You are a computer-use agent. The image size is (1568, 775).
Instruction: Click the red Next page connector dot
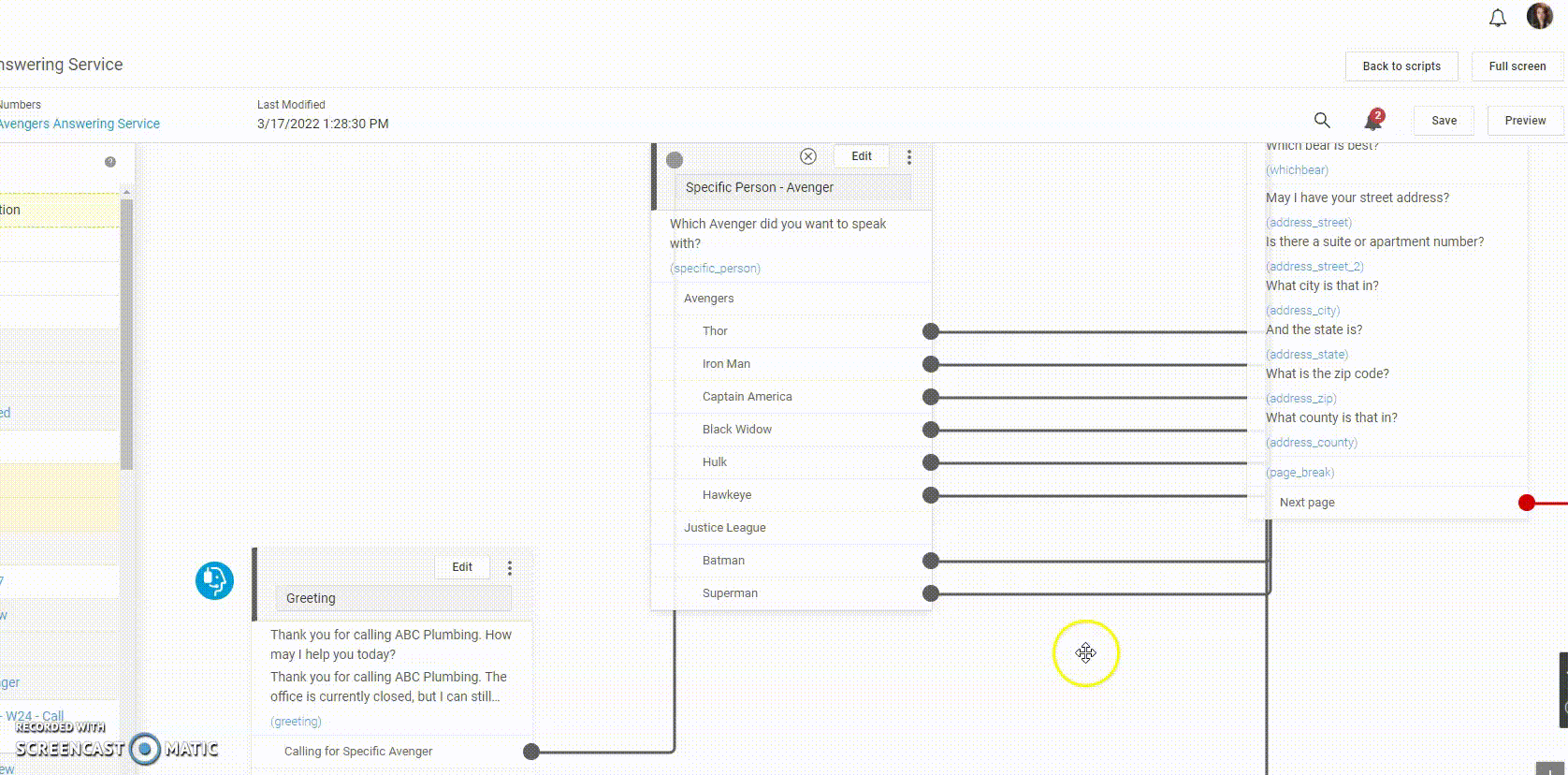(1527, 503)
